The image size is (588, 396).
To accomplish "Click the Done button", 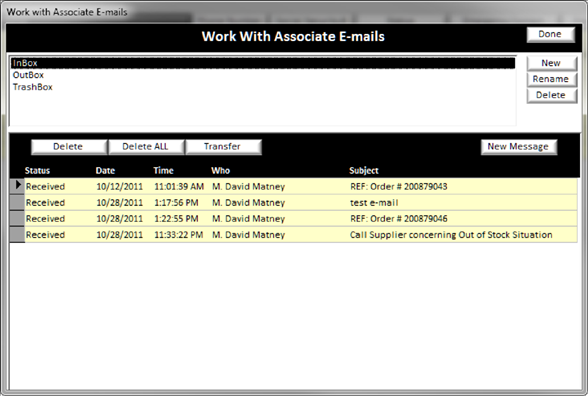I will pyautogui.click(x=550, y=34).
